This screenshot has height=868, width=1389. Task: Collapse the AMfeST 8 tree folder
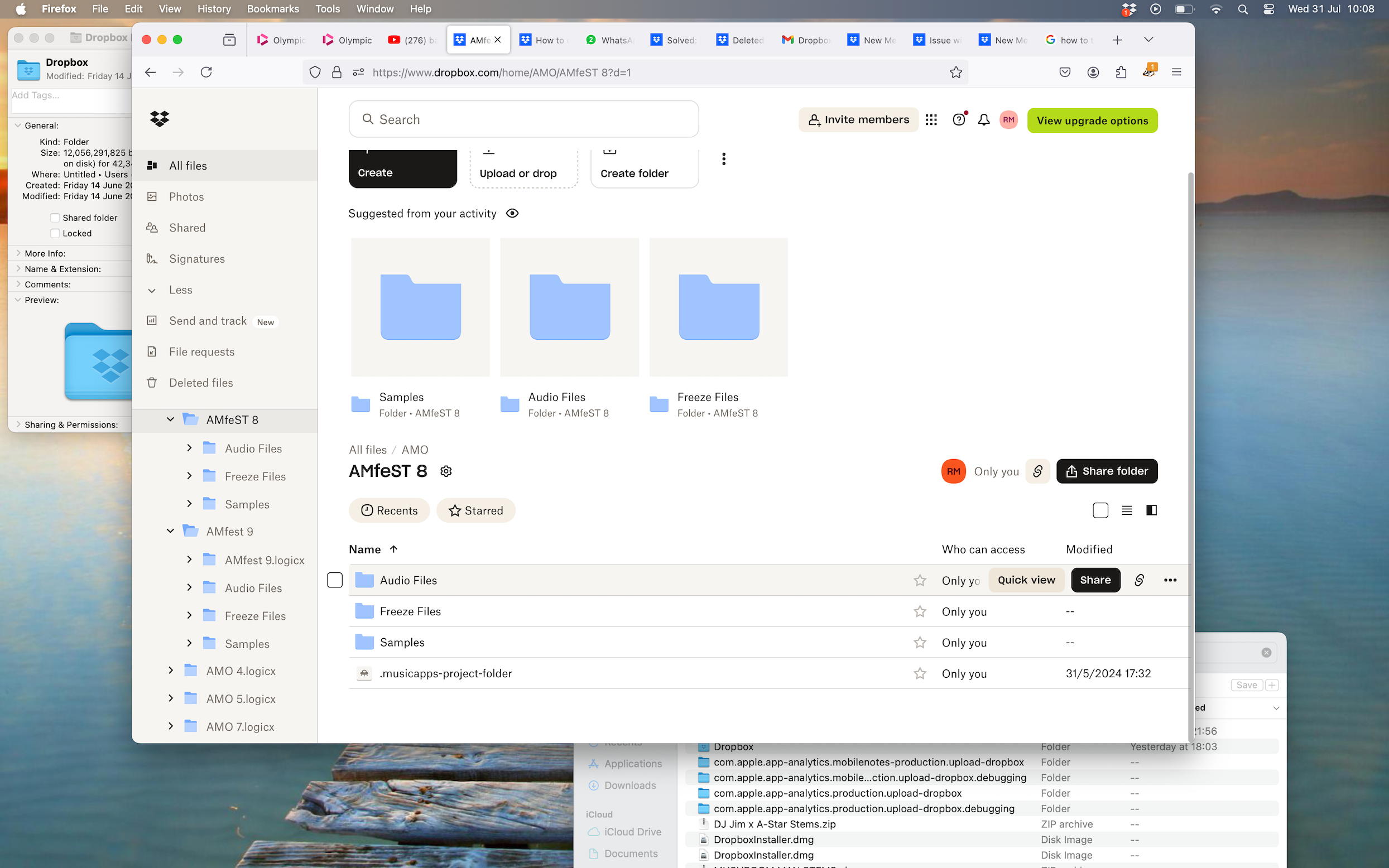(170, 419)
